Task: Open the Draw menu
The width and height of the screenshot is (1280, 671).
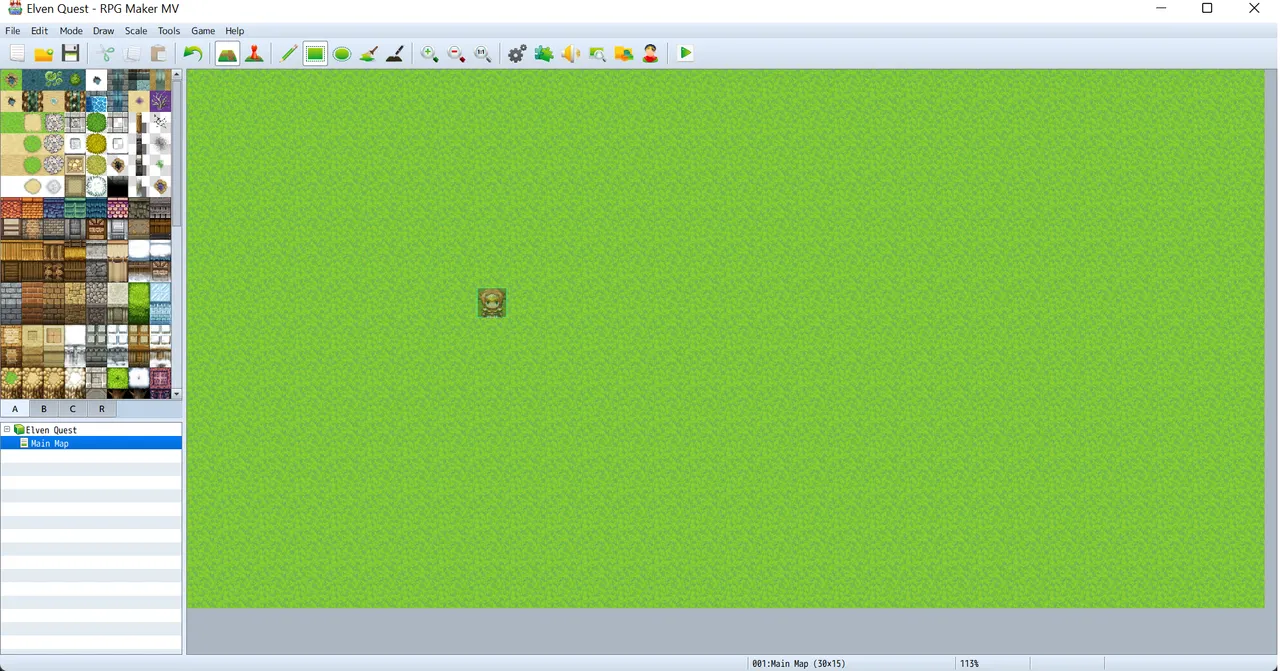Action: 104,31
